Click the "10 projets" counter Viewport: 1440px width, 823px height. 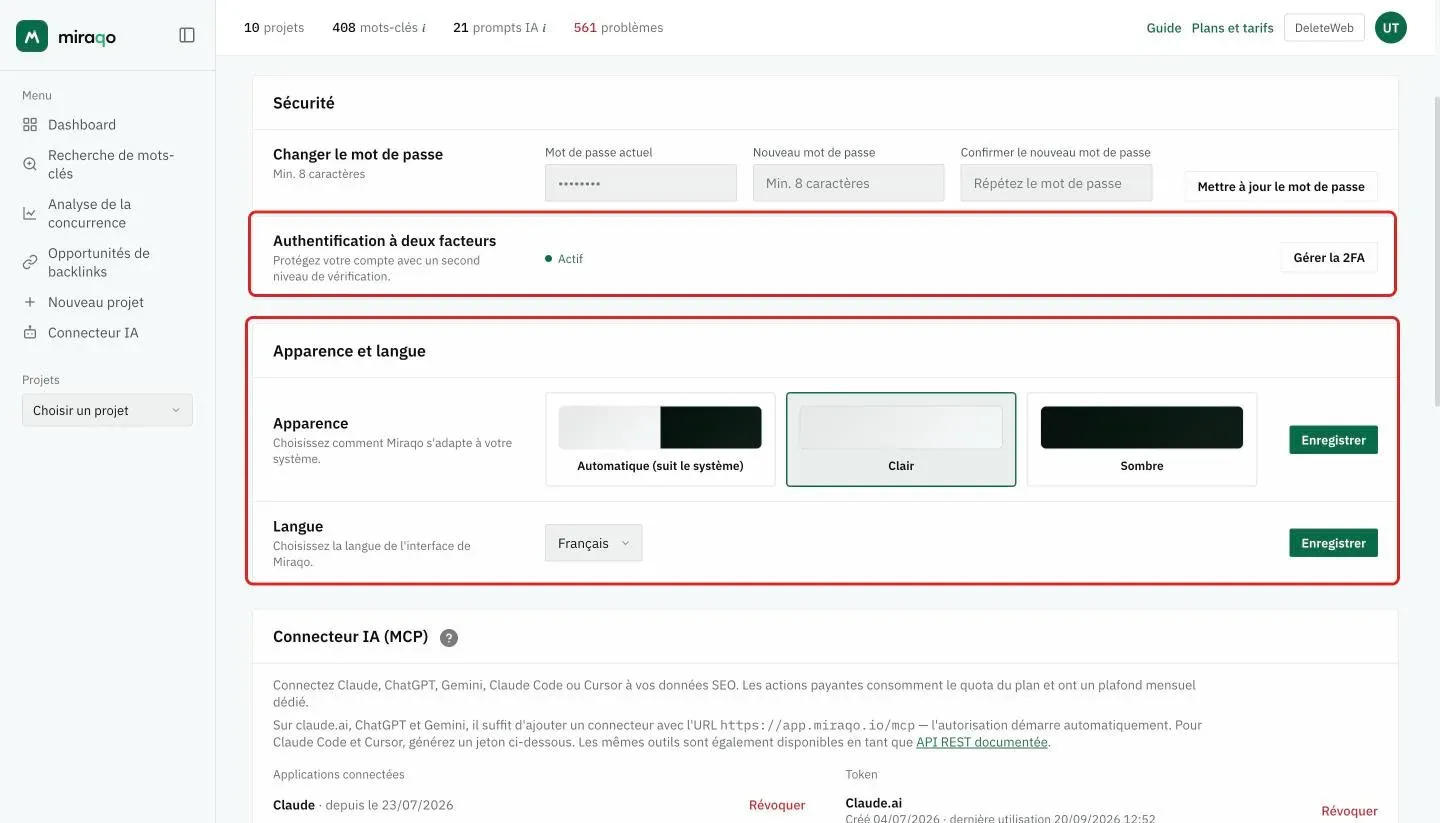[x=274, y=28]
